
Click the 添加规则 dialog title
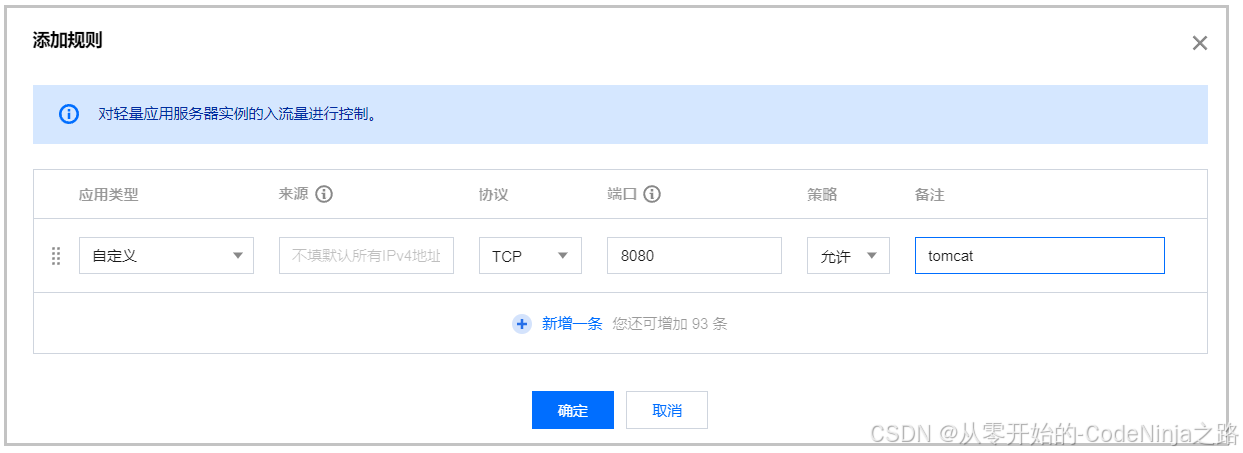(x=67, y=41)
